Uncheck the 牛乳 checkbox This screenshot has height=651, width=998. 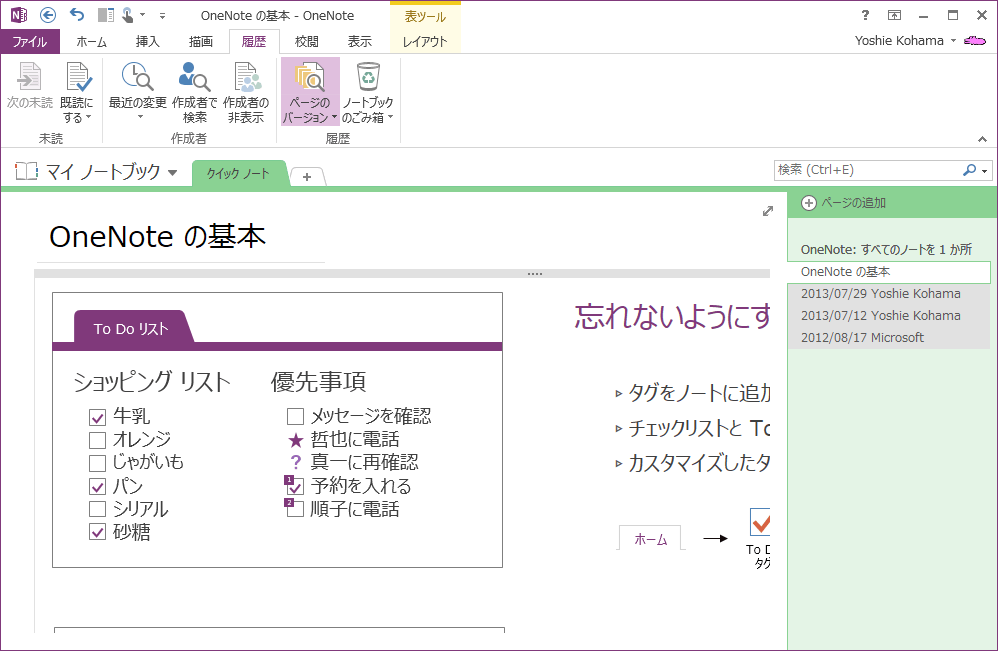tap(97, 417)
